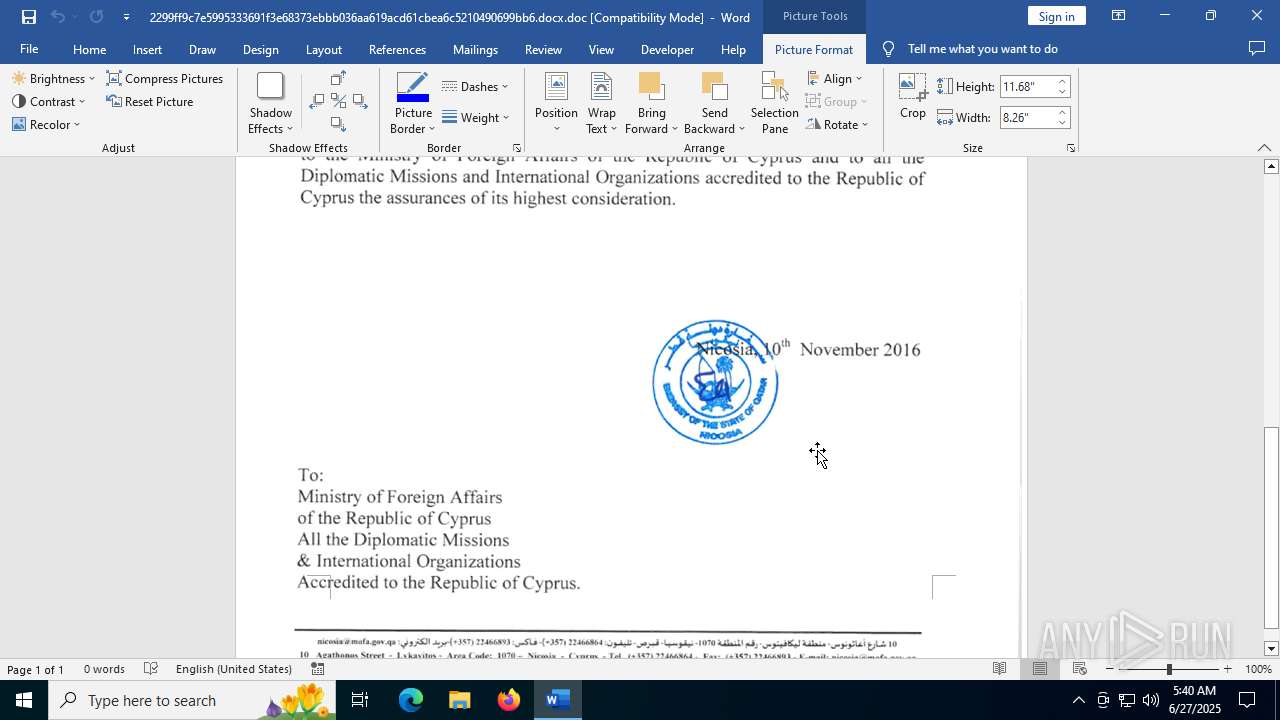This screenshot has width=1280, height=720.
Task: Nudge shadow right icon
Action: [x=360, y=101]
